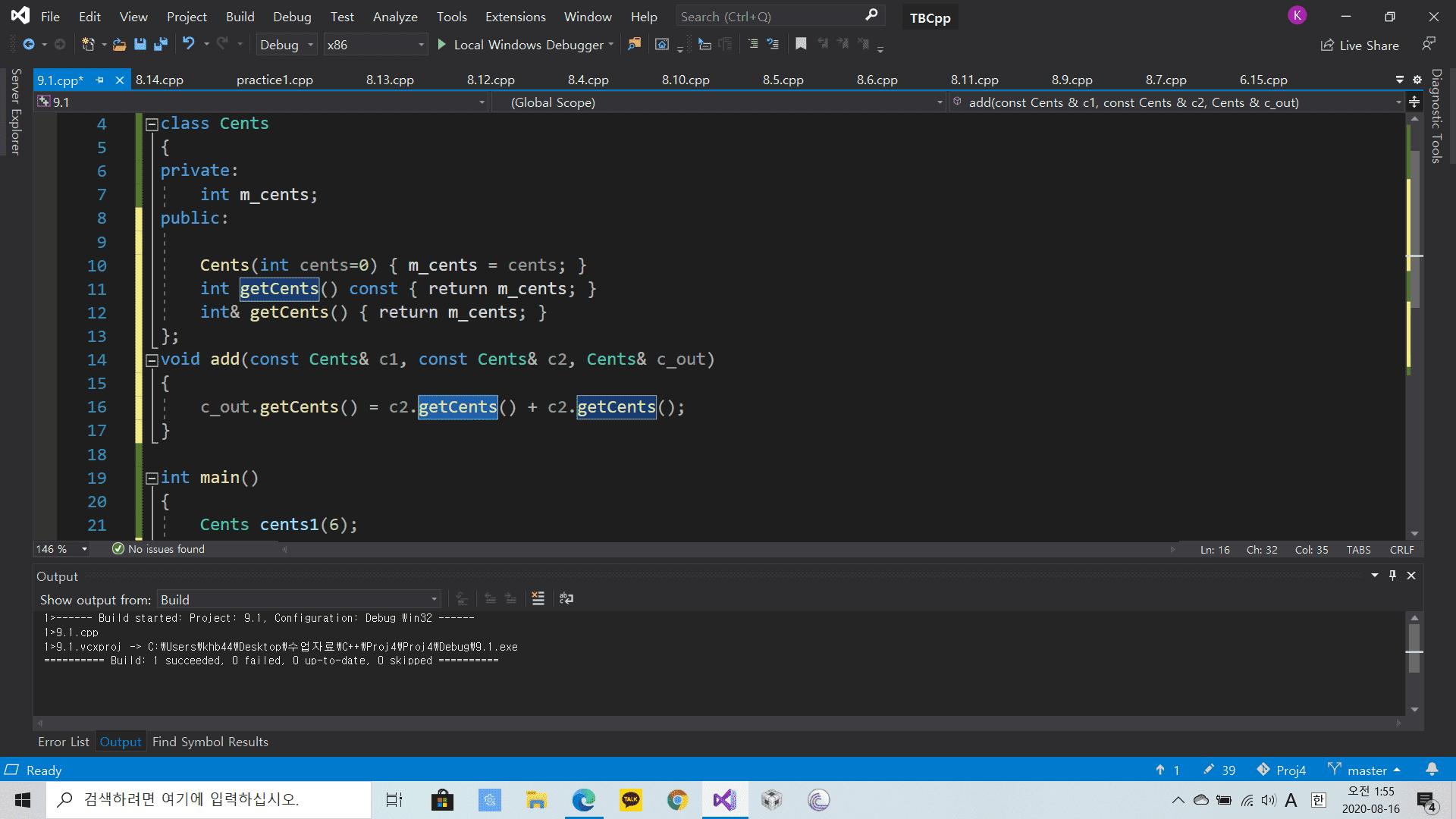1456x819 pixels.
Task: Open the Debug configuration dropdown
Action: pyautogui.click(x=286, y=45)
